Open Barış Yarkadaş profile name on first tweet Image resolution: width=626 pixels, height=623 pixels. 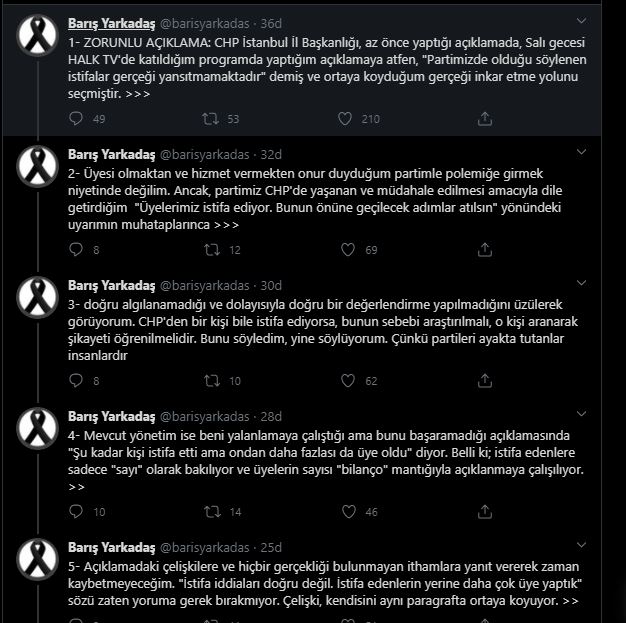[x=111, y=23]
